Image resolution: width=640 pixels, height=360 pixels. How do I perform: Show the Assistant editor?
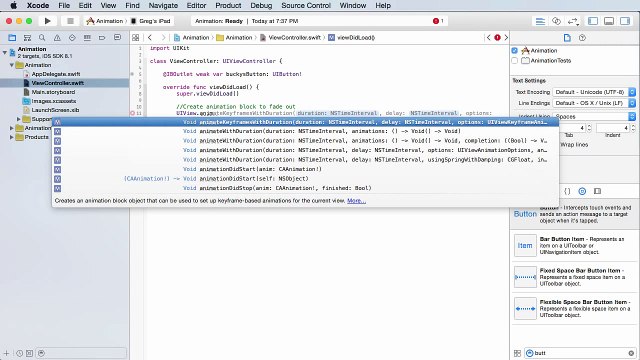[x=556, y=21]
